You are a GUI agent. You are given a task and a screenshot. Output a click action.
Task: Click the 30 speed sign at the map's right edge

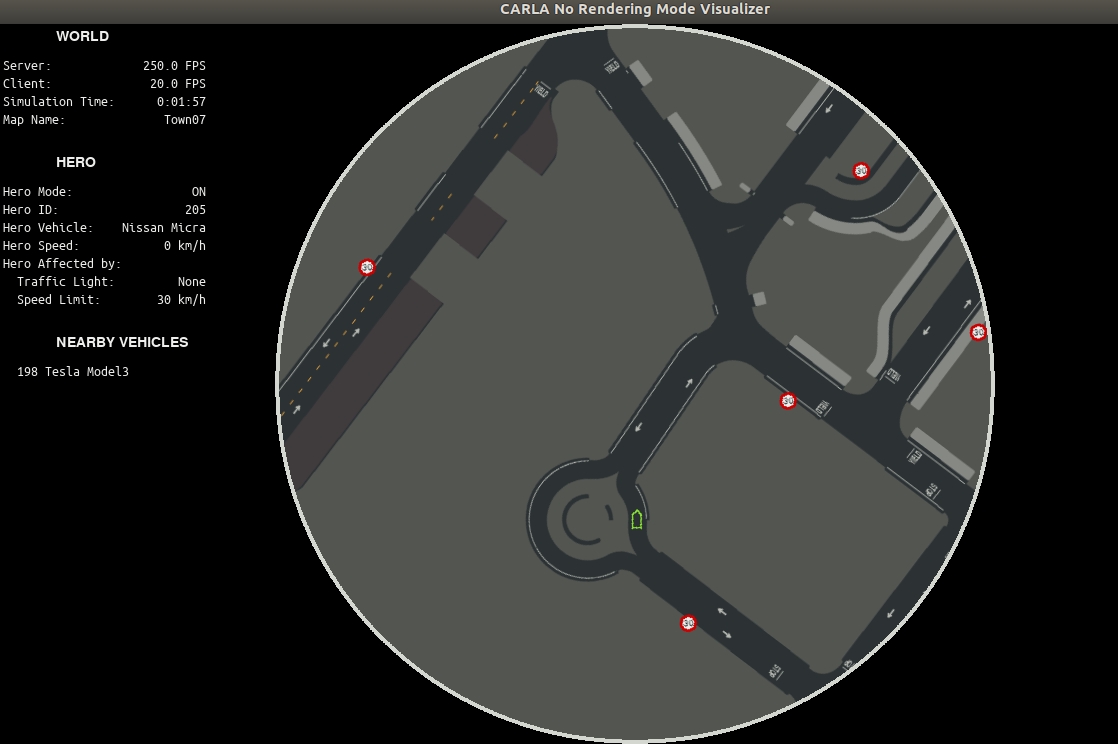(x=978, y=332)
